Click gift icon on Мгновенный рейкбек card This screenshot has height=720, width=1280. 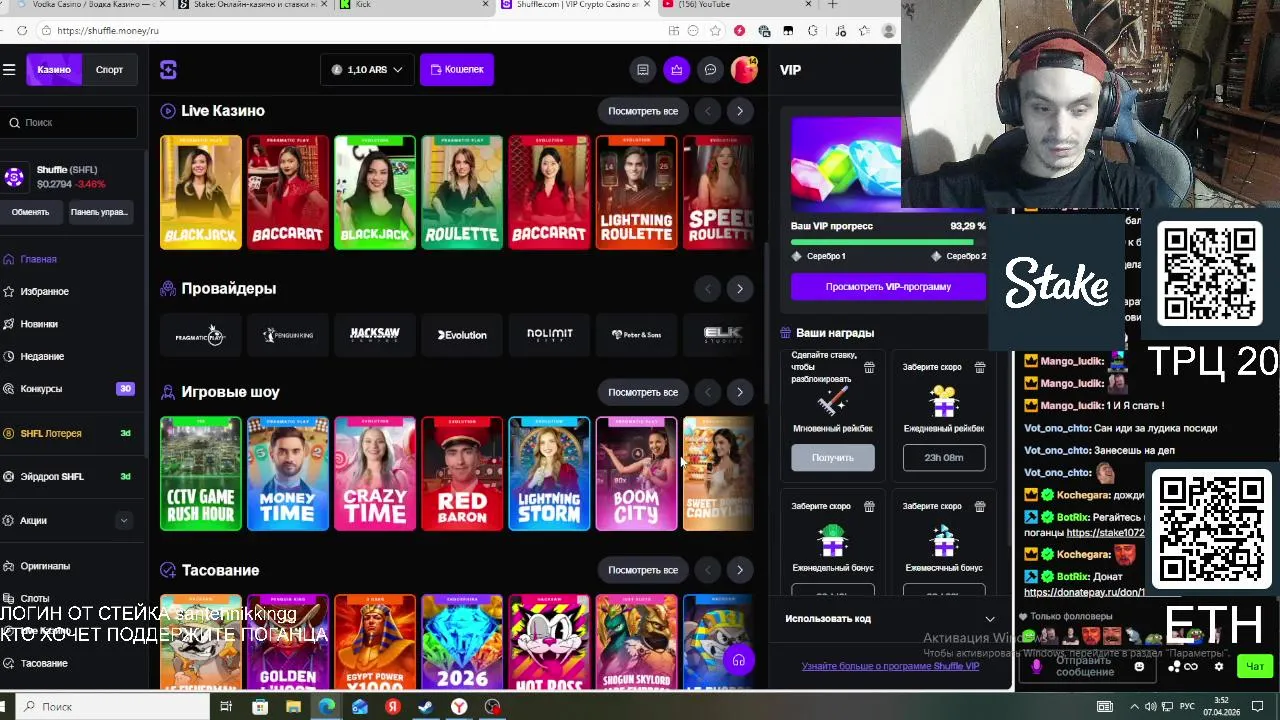(869, 368)
